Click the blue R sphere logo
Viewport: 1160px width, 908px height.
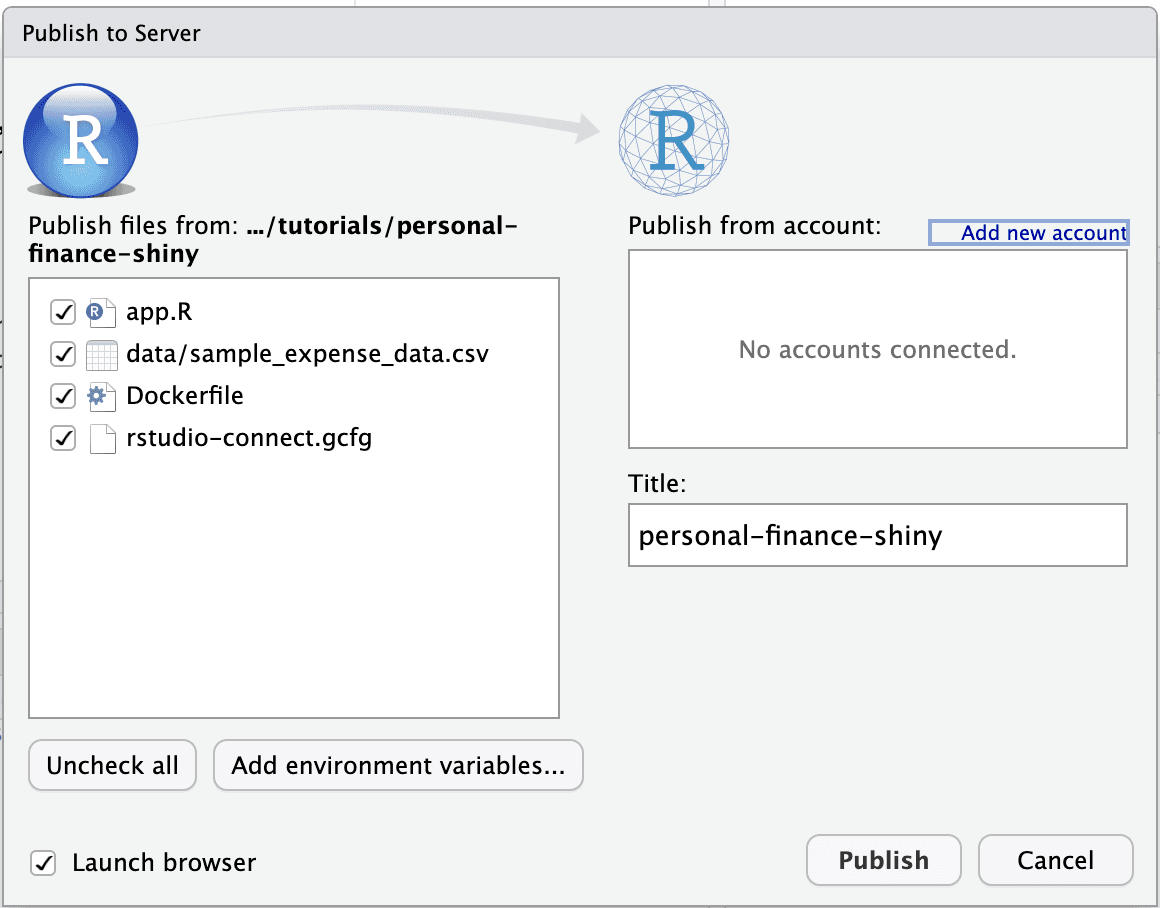[80, 140]
